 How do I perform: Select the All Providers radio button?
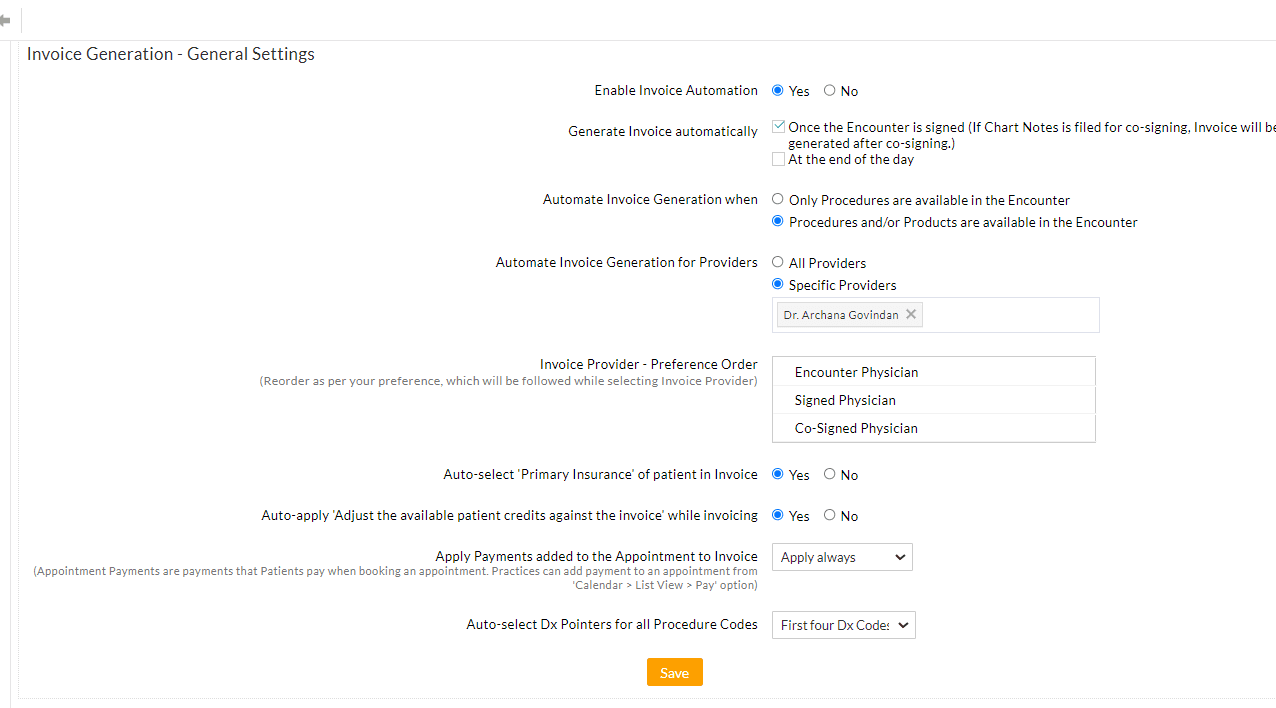pyautogui.click(x=777, y=261)
